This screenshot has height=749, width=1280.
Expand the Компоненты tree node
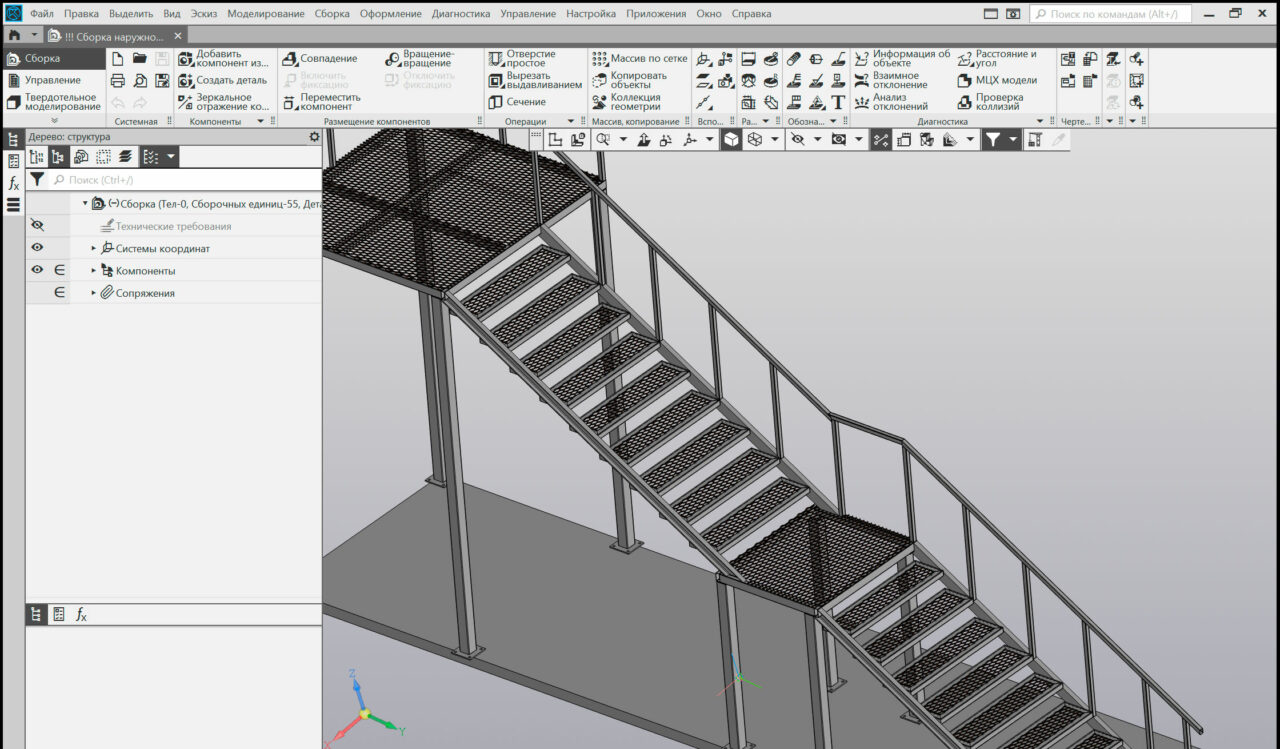pos(94,271)
